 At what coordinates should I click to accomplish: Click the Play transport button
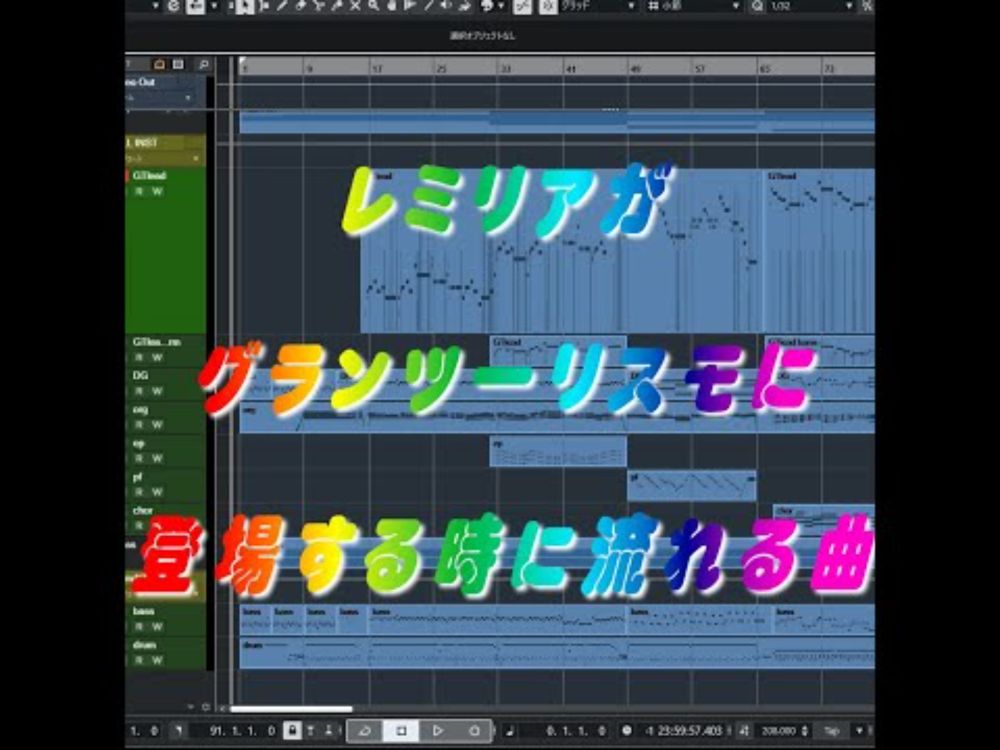pos(438,731)
